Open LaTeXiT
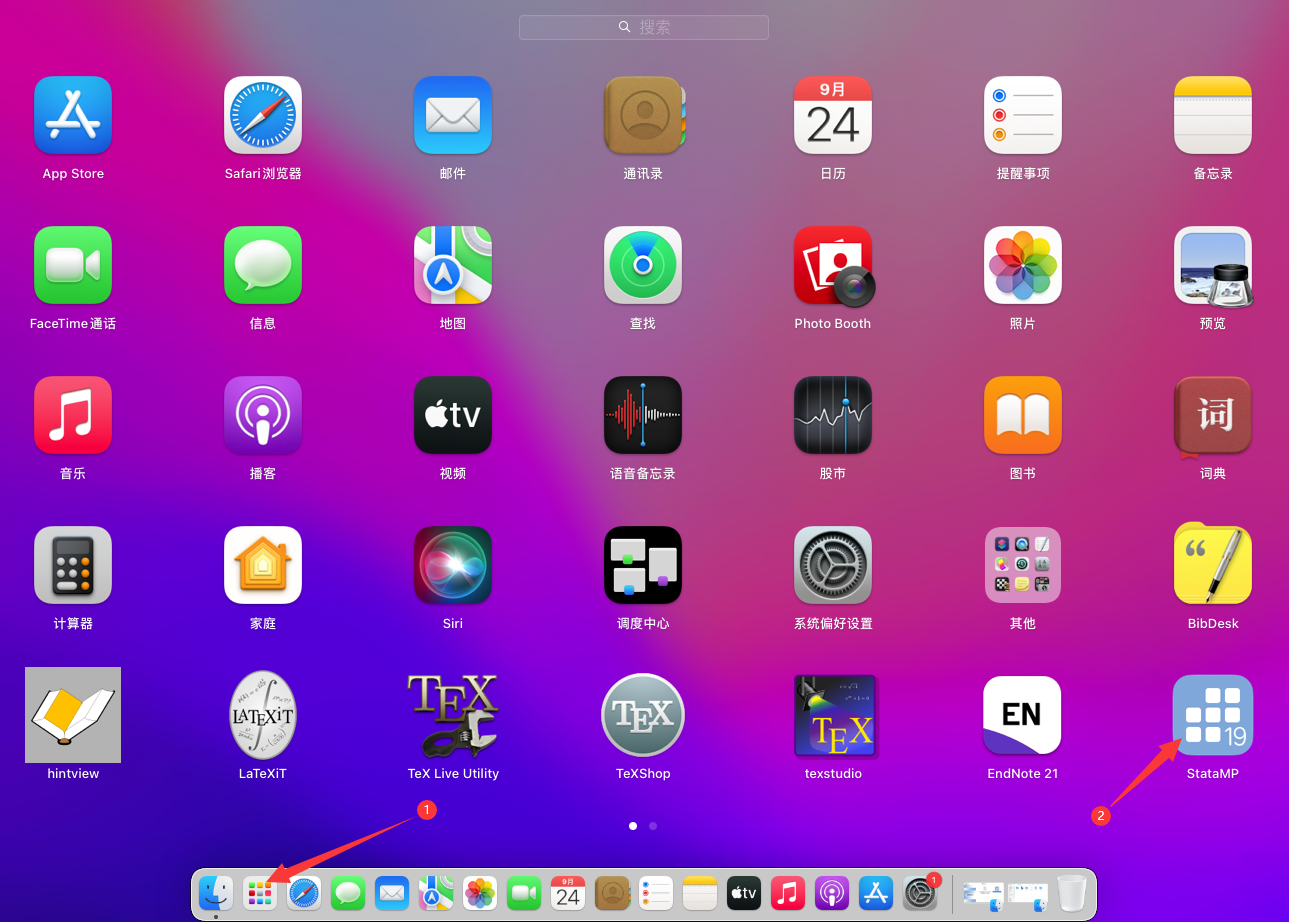Viewport: 1289px width, 922px height. (x=263, y=715)
